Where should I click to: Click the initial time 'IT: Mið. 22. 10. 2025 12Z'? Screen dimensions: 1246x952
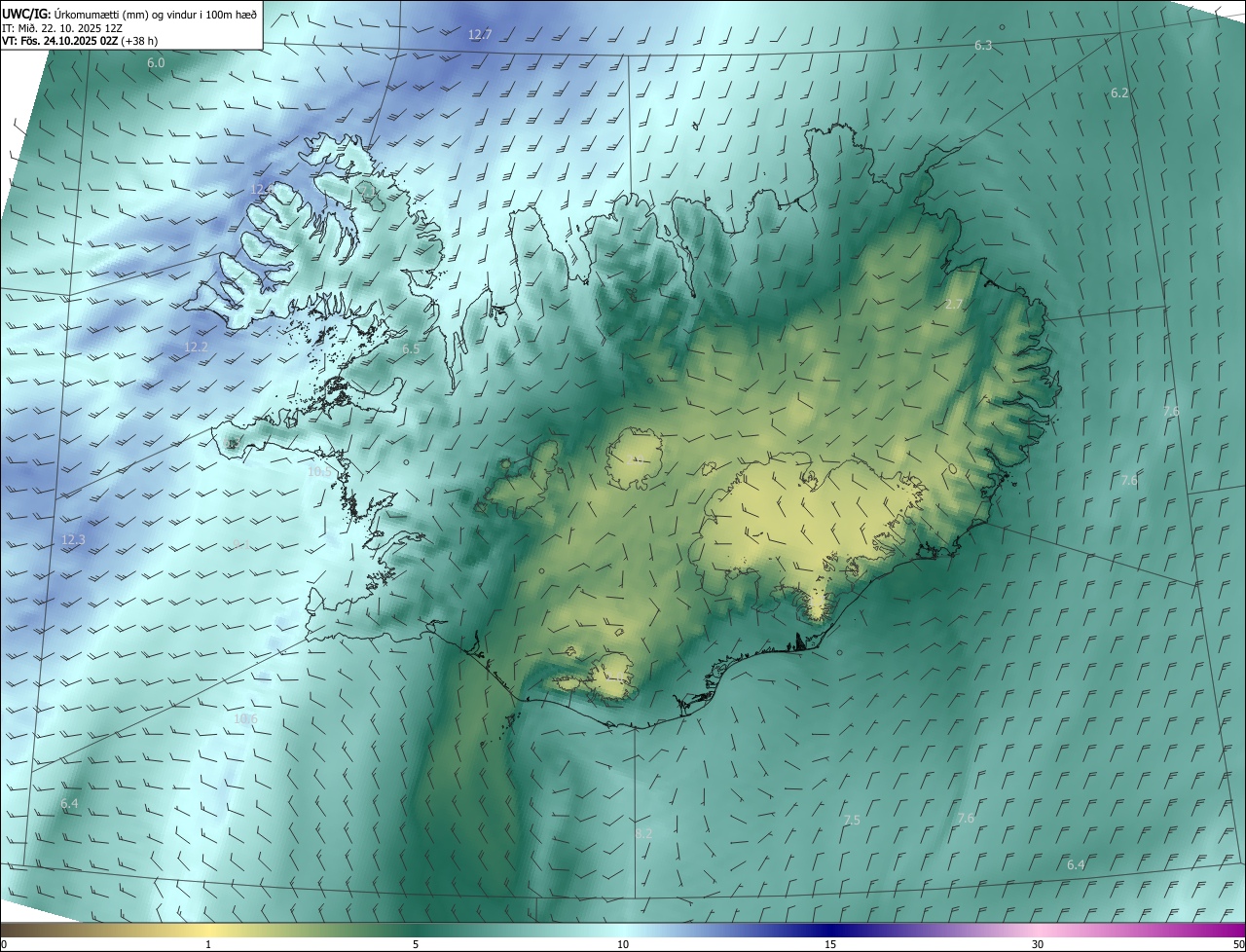(x=61, y=27)
